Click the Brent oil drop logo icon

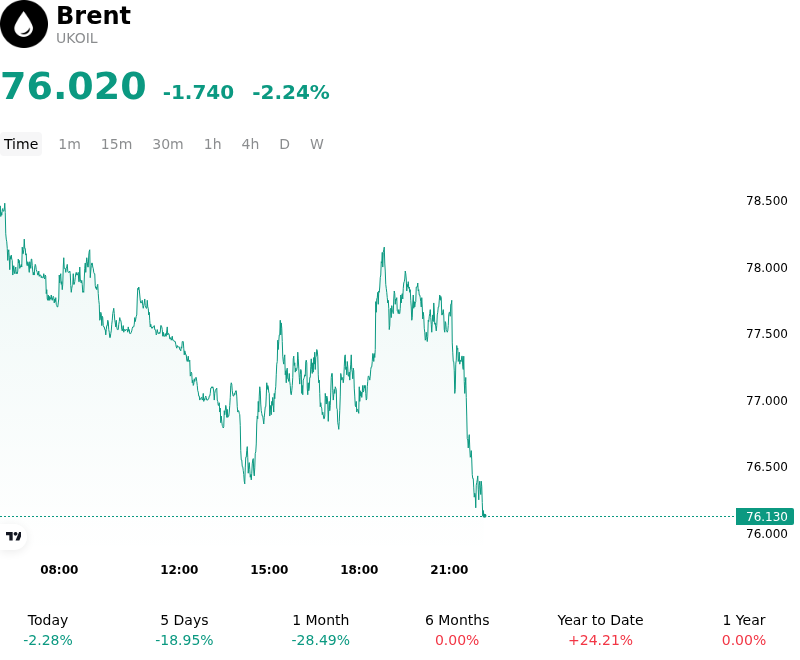click(x=23, y=24)
